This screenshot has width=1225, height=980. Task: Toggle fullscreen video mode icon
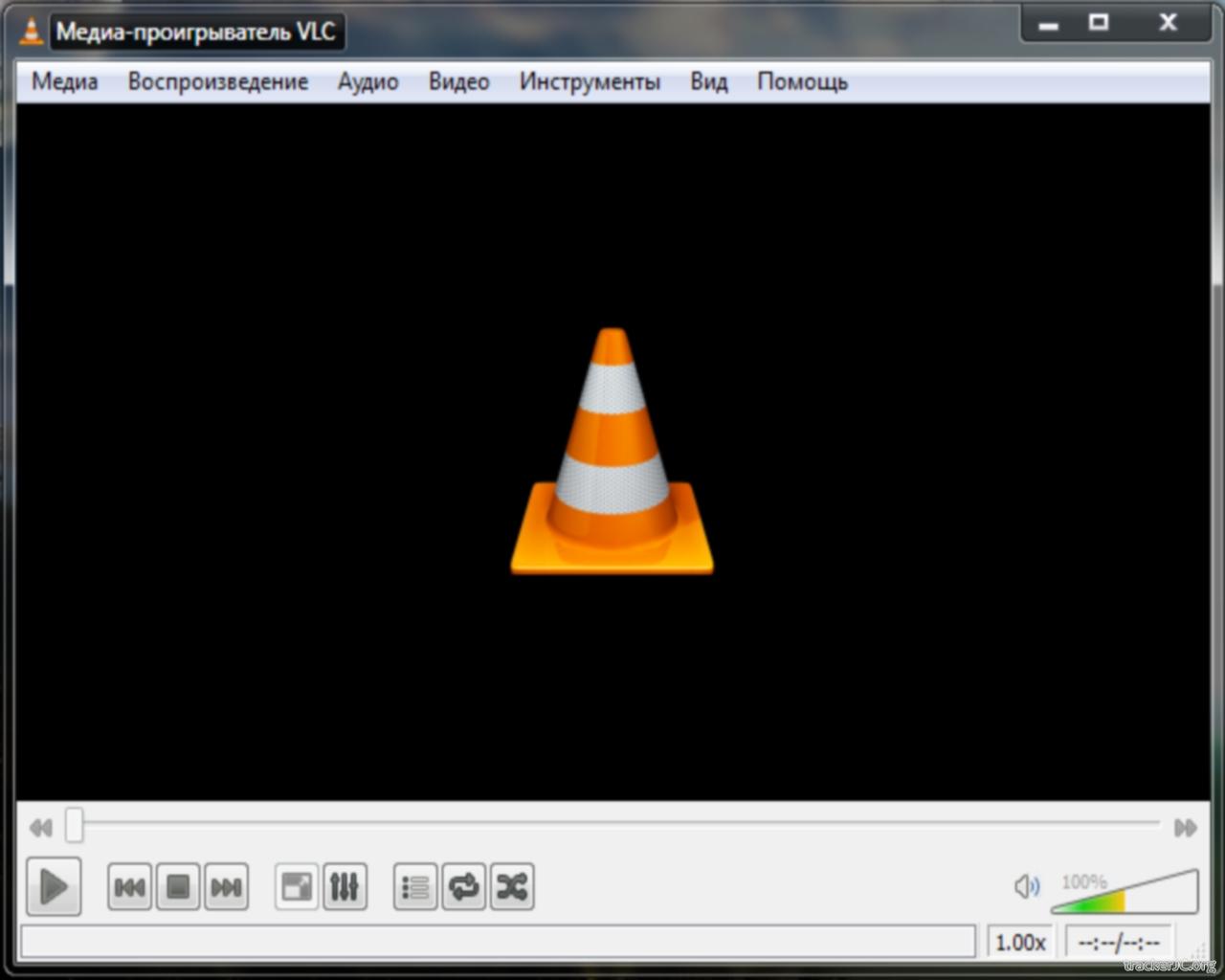(297, 887)
